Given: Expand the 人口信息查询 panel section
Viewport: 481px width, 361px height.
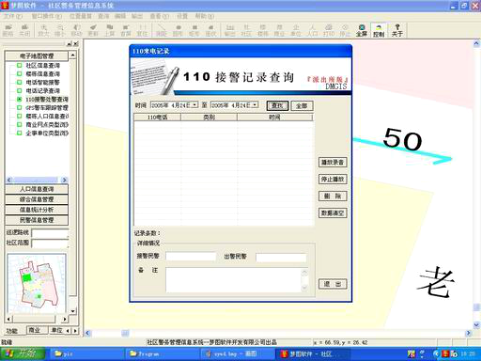Looking at the screenshot, I should [37, 189].
